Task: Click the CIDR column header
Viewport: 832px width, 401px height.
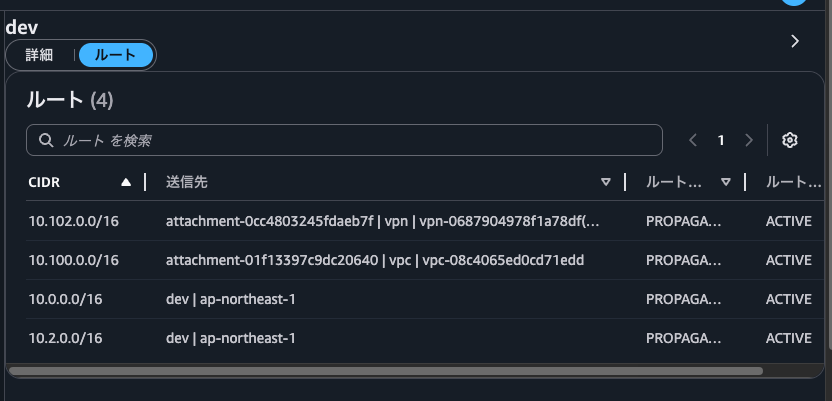Action: [x=46, y=182]
